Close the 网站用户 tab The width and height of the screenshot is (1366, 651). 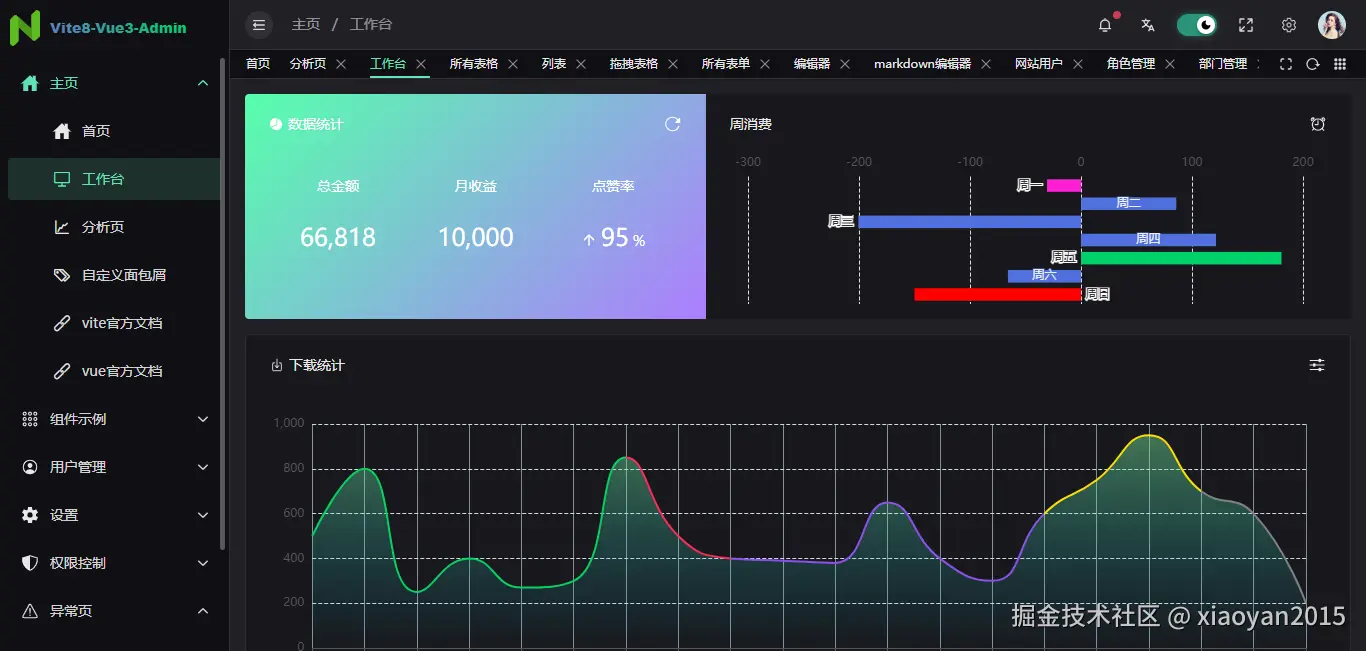click(x=1078, y=64)
